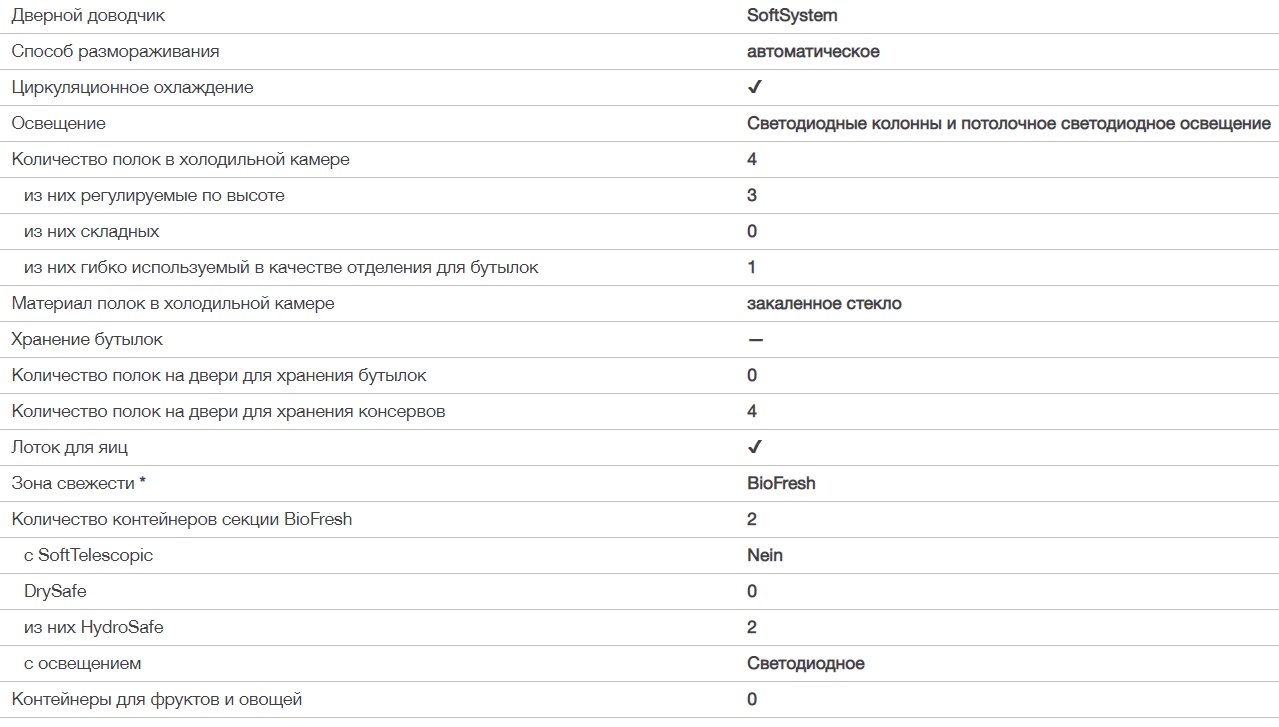Click Контейнеры для фруктов и овощей label
Image resolution: width=1279 pixels, height=727 pixels.
coord(156,699)
